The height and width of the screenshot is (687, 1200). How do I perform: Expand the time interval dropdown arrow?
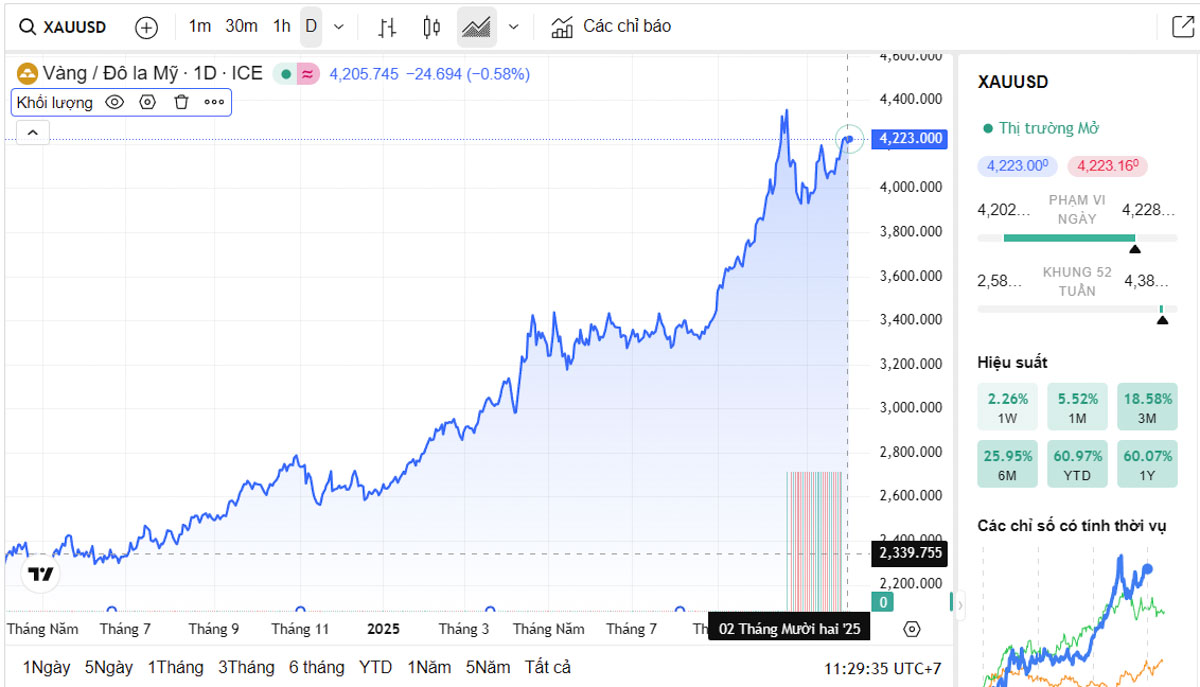tap(339, 27)
